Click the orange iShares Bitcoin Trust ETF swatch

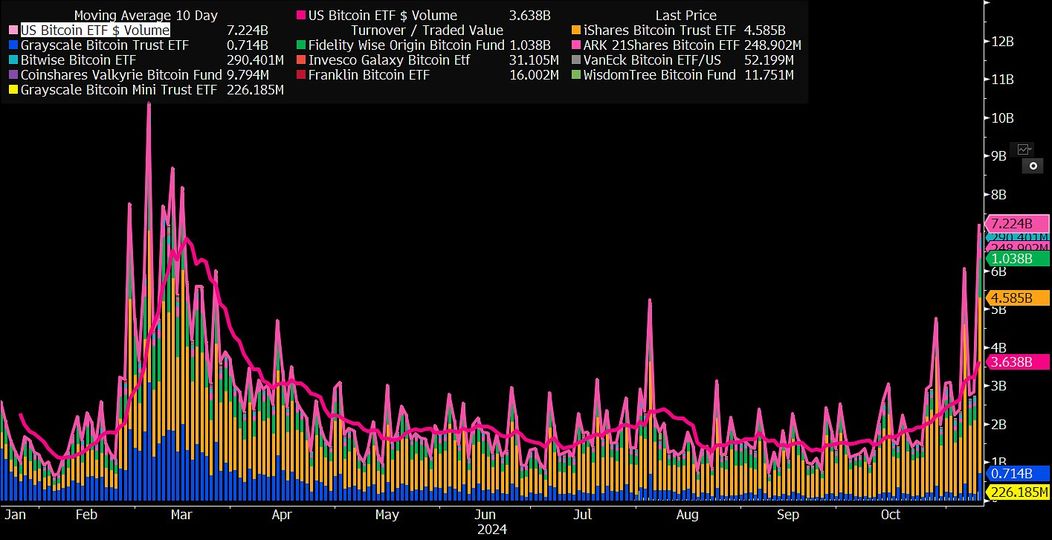coord(576,30)
